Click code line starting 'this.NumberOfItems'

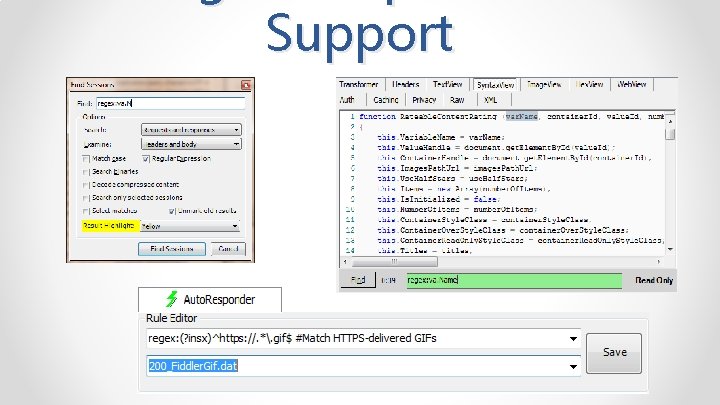(457, 209)
